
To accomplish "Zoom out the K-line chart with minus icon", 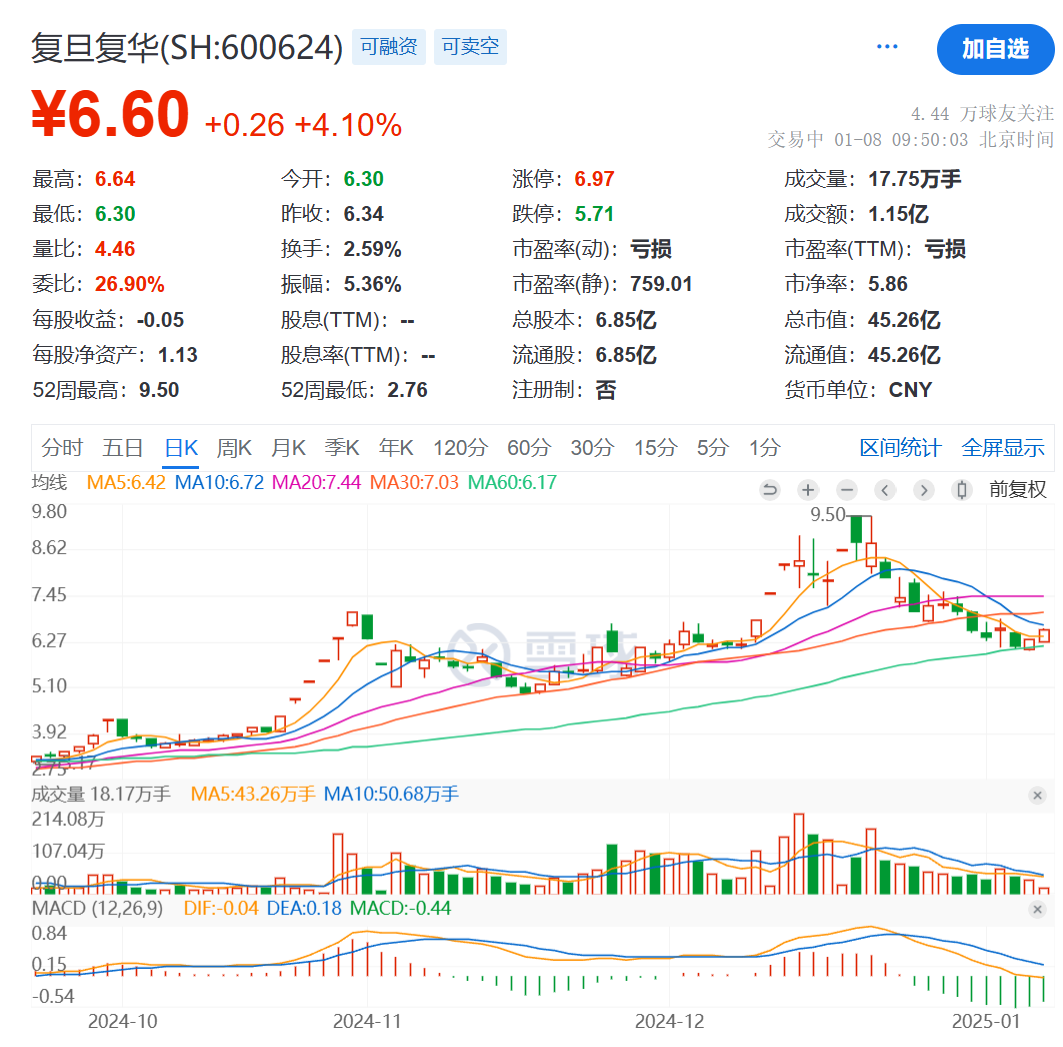I will (x=847, y=490).
